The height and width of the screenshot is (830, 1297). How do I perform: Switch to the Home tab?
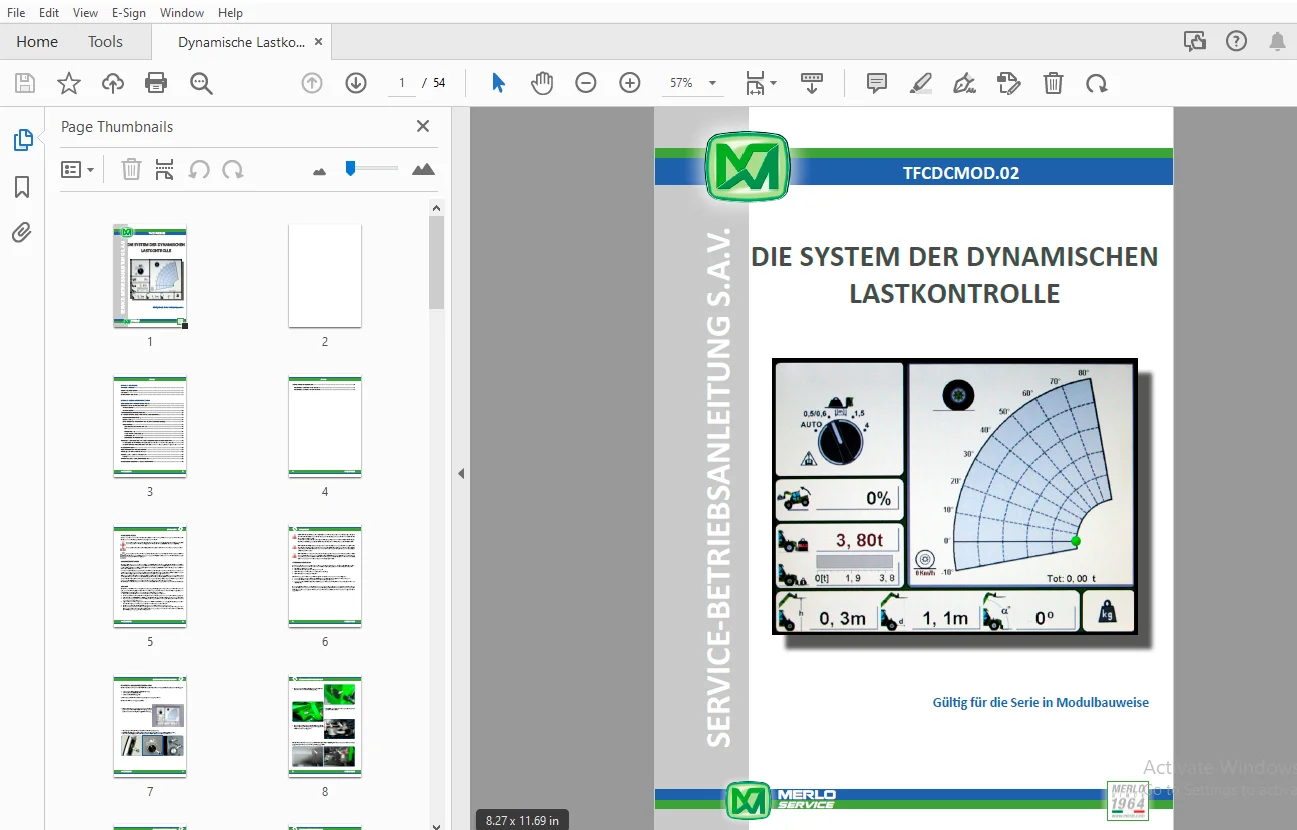tap(37, 42)
